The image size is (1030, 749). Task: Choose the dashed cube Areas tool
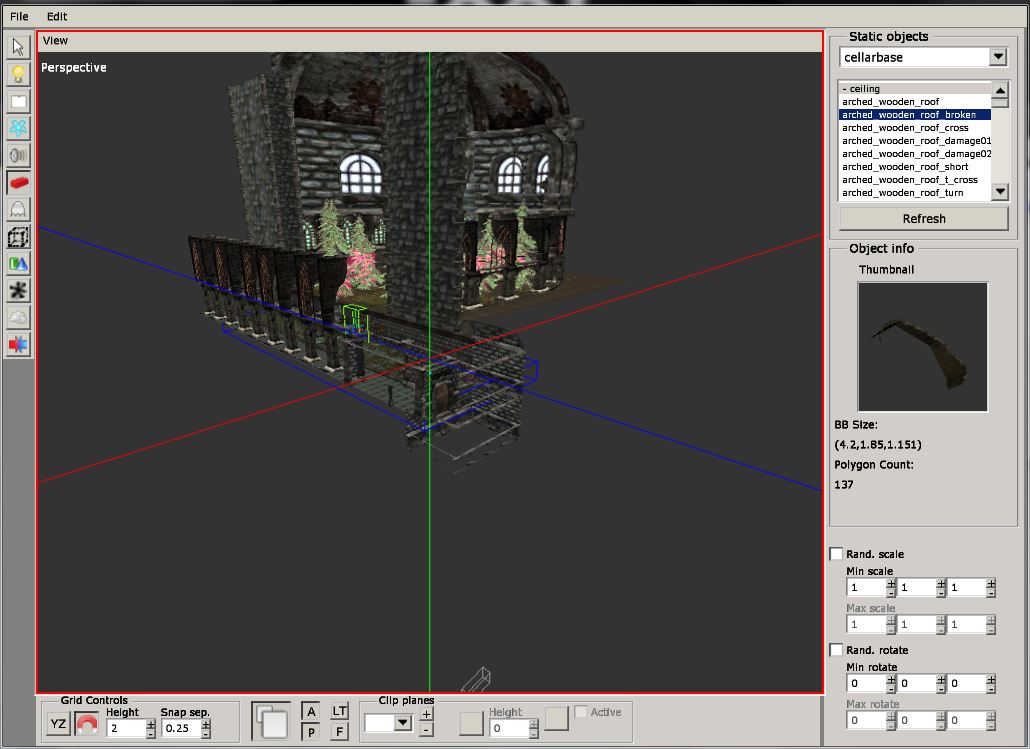18,237
